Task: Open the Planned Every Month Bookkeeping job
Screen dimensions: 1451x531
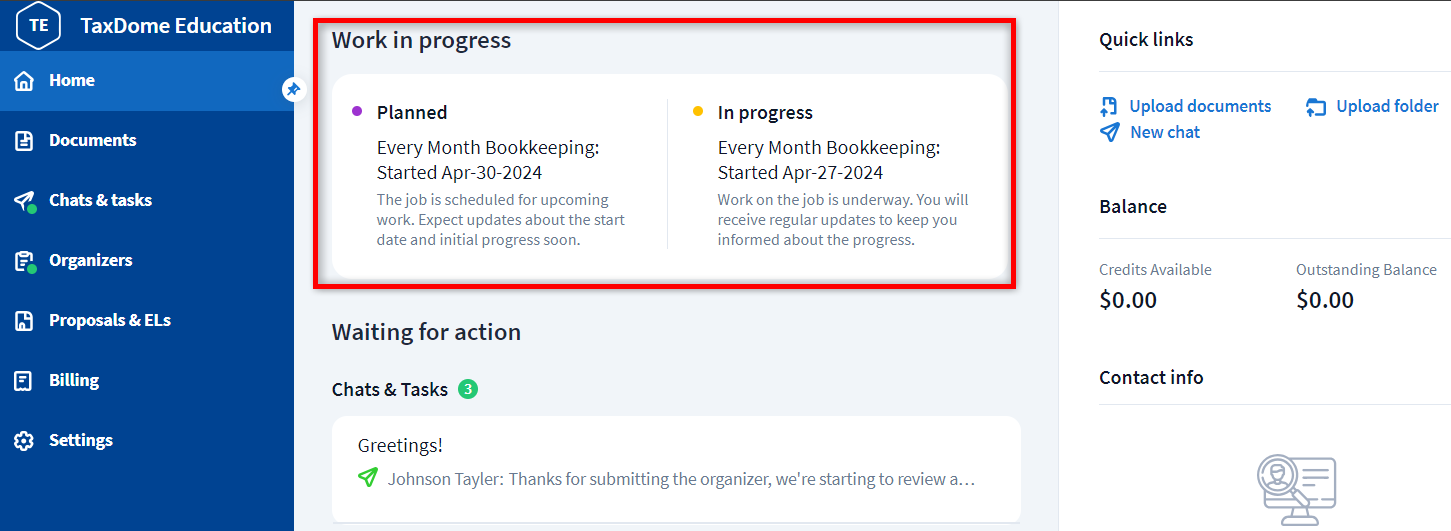Action: coord(488,160)
